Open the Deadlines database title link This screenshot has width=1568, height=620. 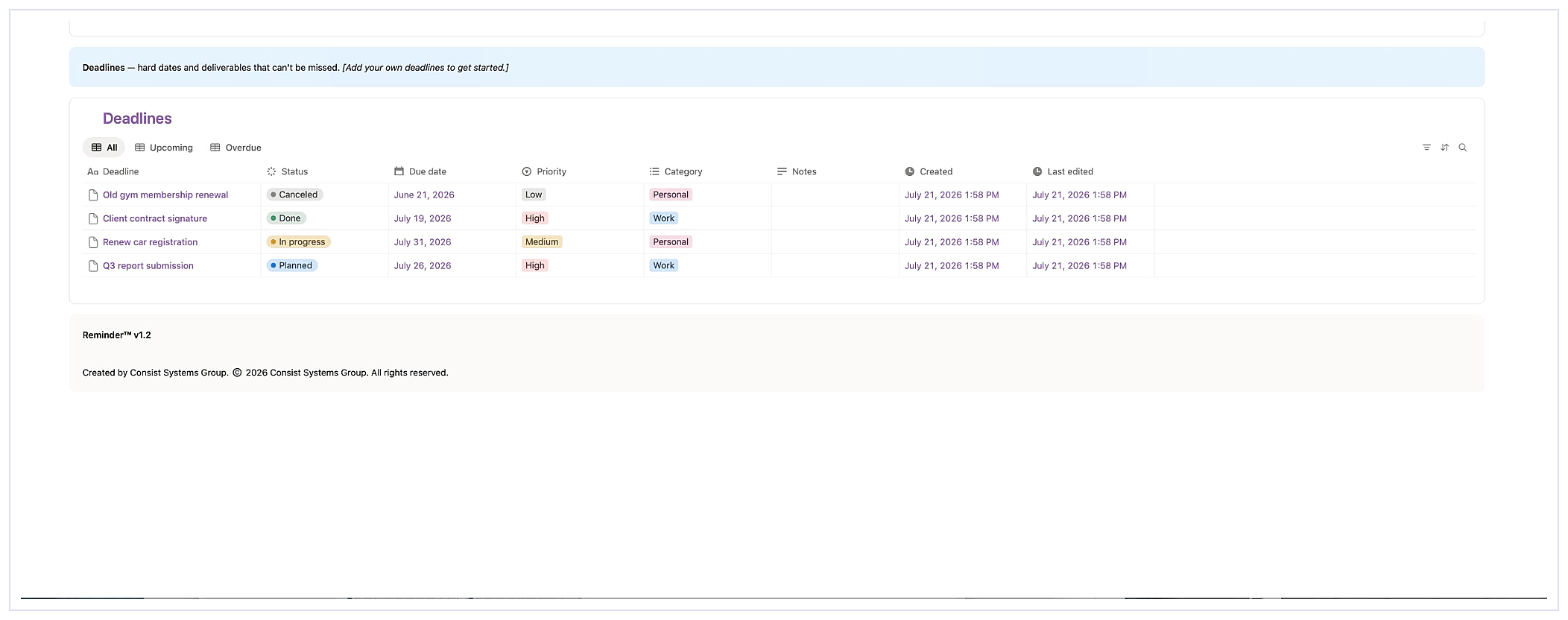[x=137, y=118]
